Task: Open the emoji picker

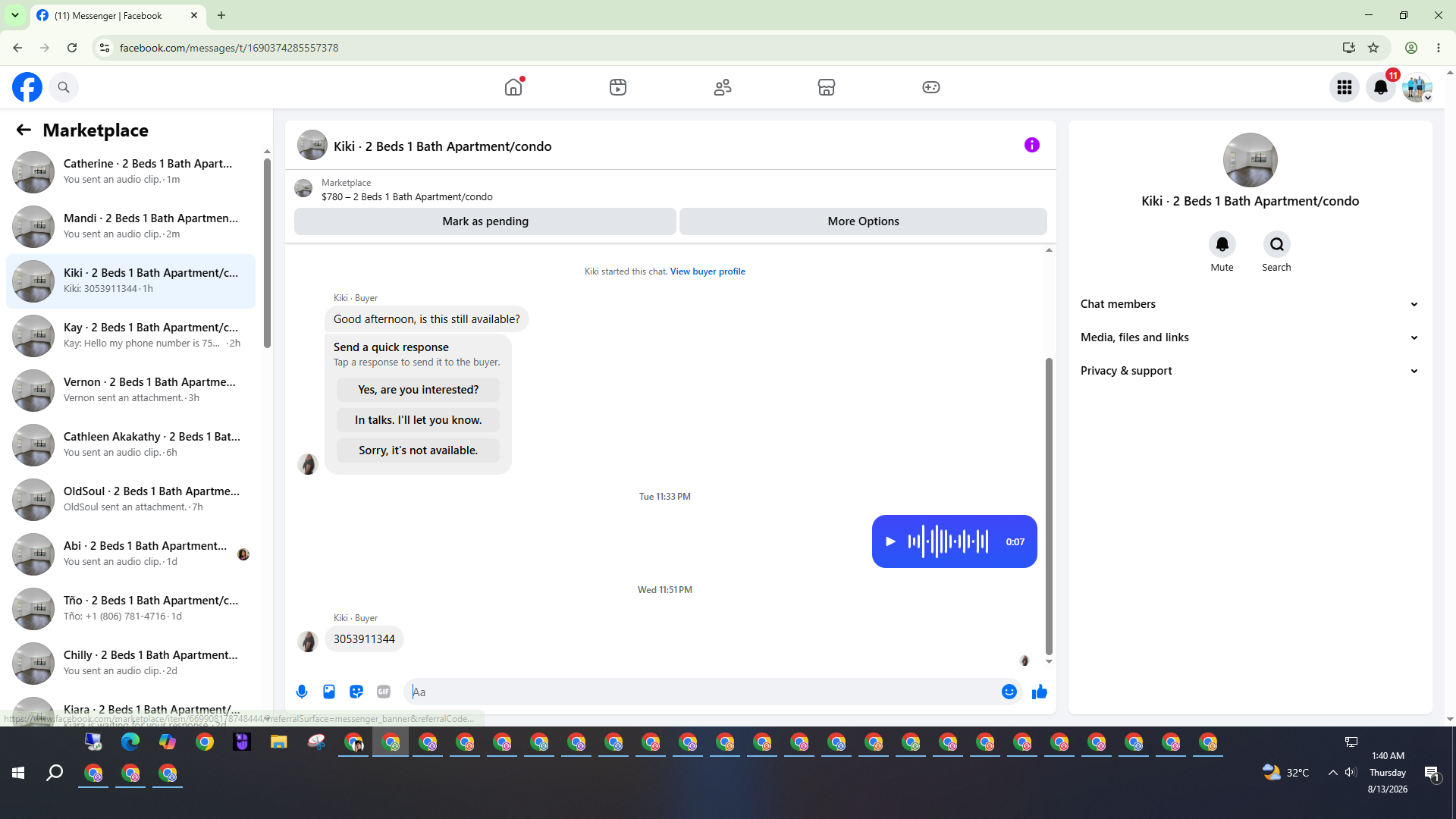Action: pos(1009,692)
